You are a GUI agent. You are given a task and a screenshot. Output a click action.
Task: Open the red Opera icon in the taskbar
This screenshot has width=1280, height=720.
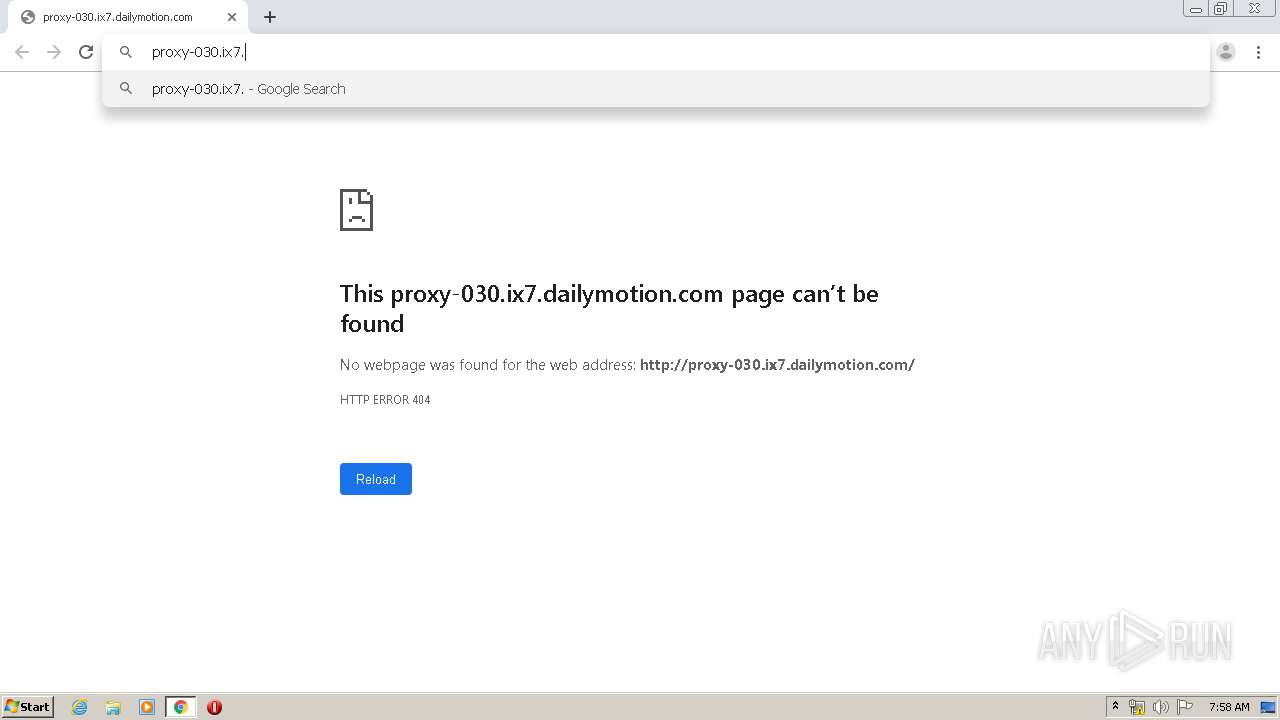(x=214, y=707)
